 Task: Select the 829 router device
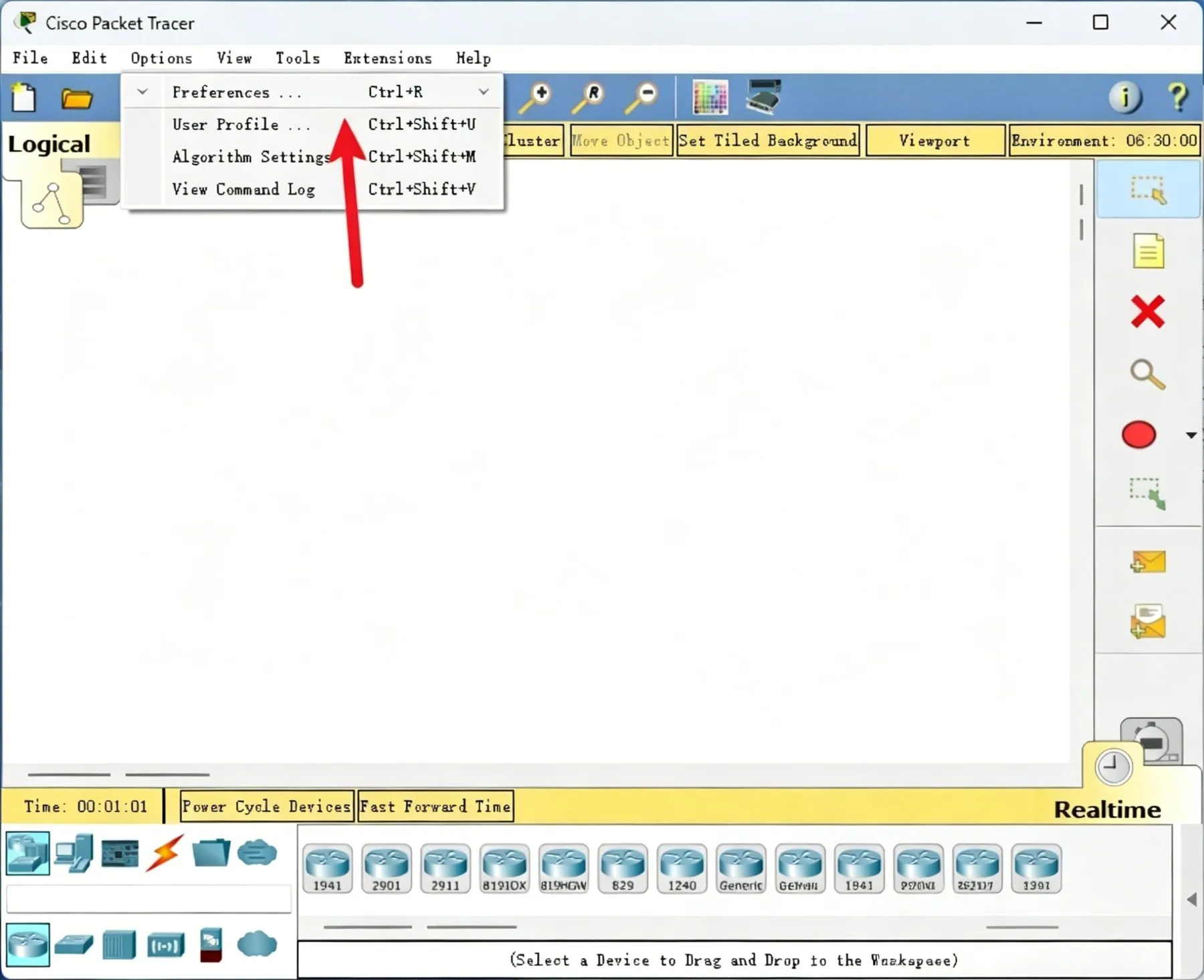tap(622, 868)
